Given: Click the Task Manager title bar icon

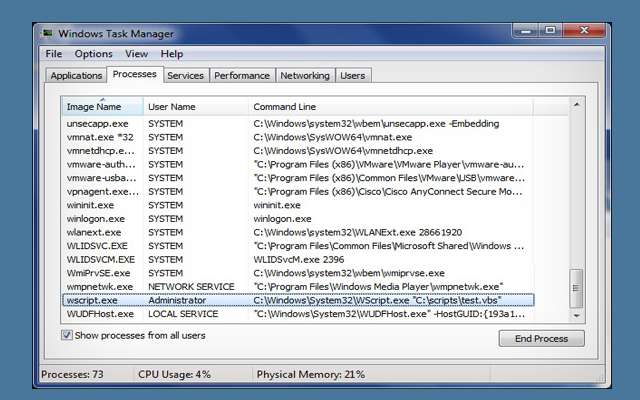Looking at the screenshot, I should click(49, 32).
